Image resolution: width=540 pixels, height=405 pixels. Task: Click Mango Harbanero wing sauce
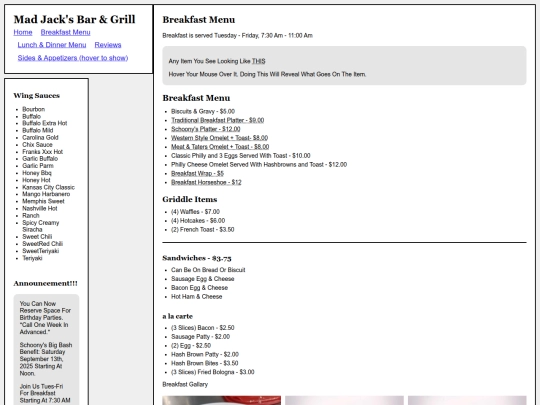click(46, 194)
